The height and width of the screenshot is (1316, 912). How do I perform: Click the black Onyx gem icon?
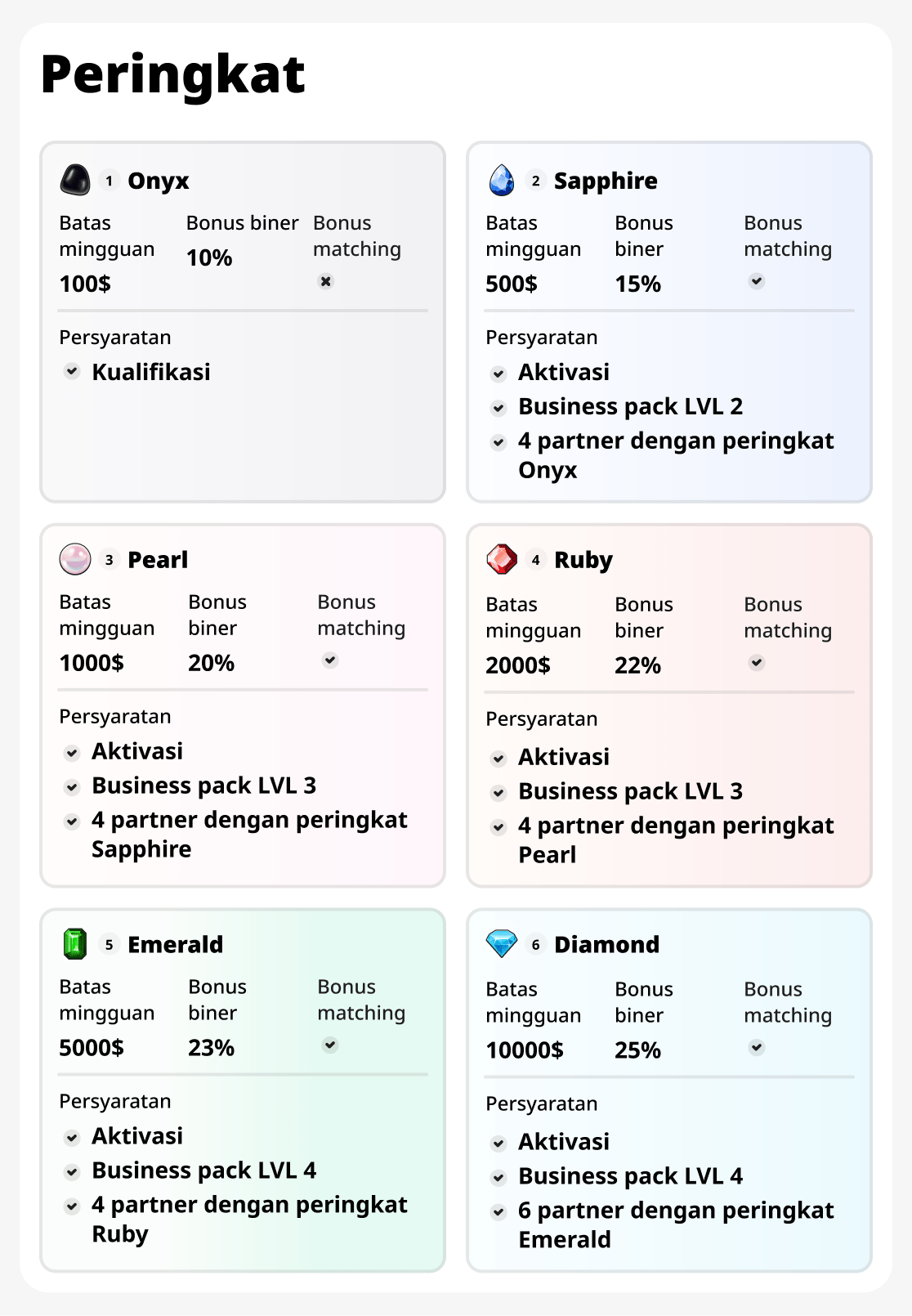point(75,180)
